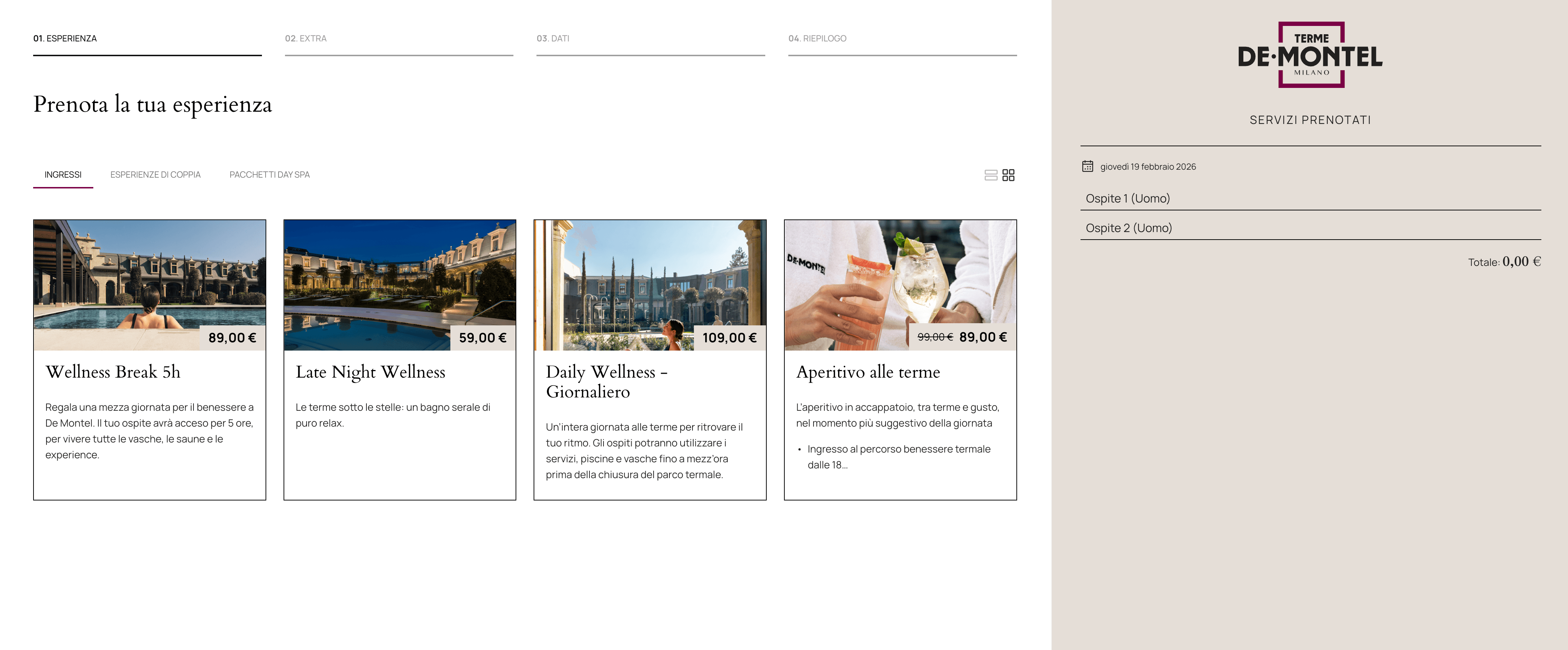Go to step 03. Dati
The image size is (1568, 650).
pos(553,38)
